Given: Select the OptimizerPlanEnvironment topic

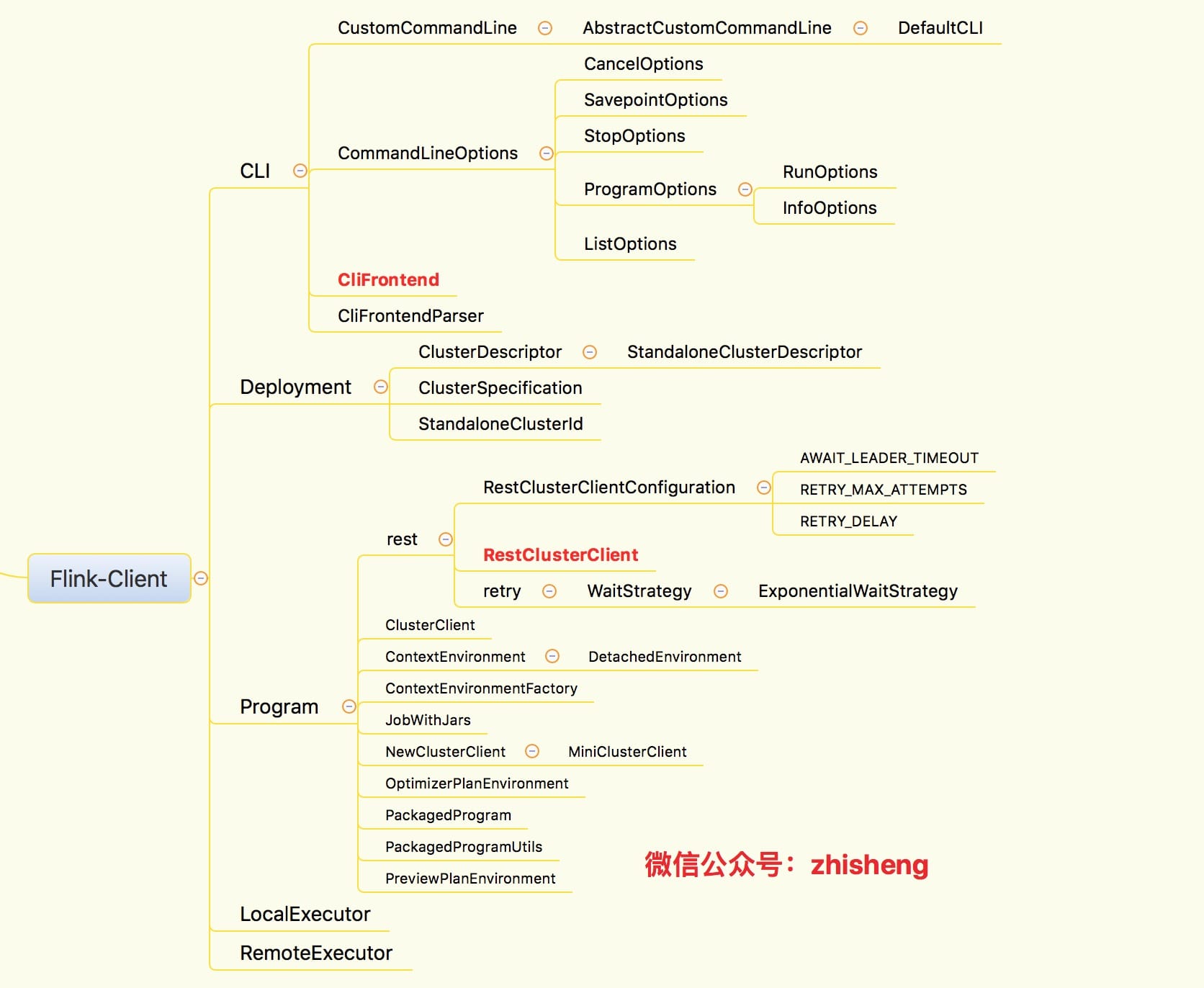Looking at the screenshot, I should pyautogui.click(x=477, y=783).
